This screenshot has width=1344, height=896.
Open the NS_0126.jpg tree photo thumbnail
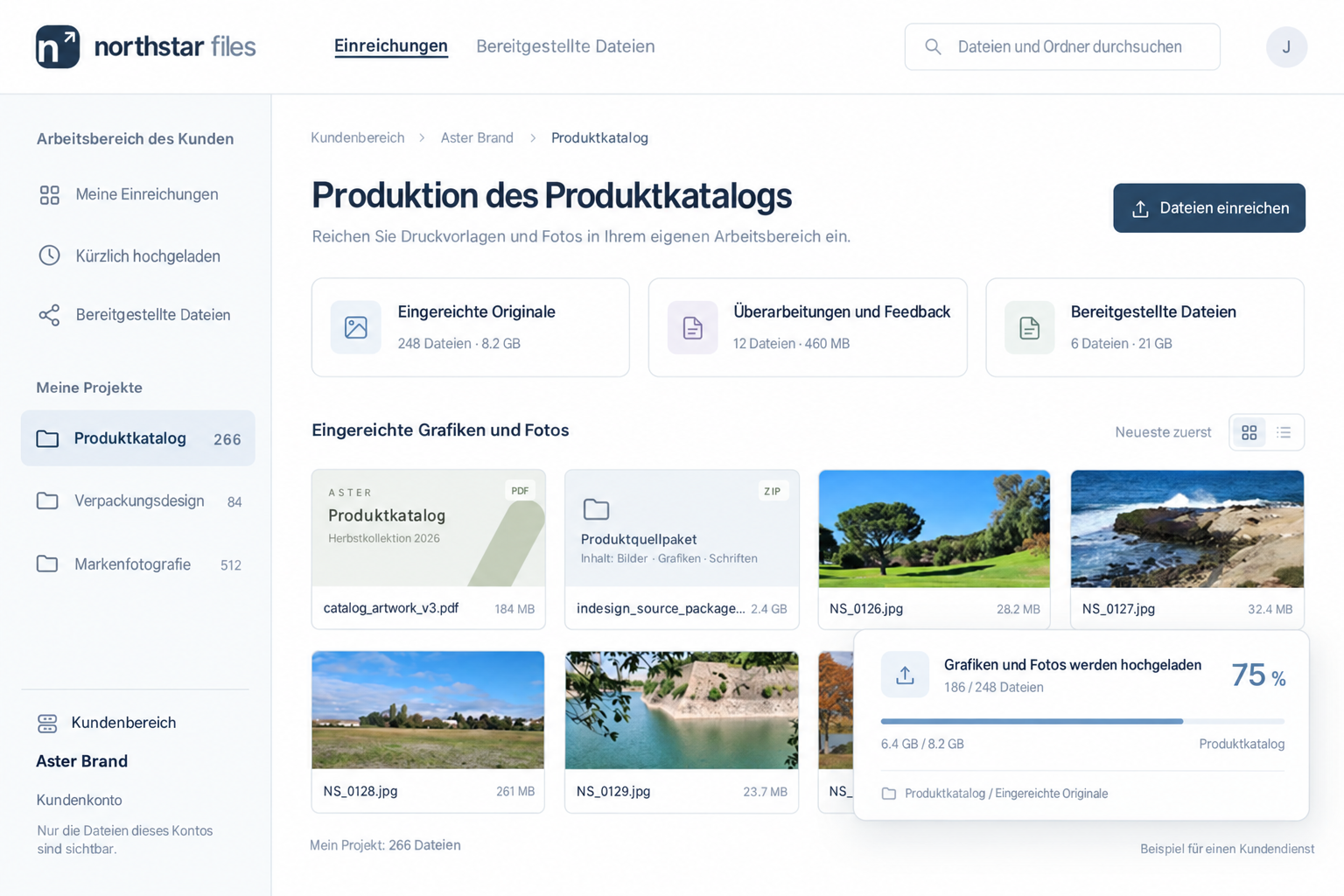click(x=934, y=528)
